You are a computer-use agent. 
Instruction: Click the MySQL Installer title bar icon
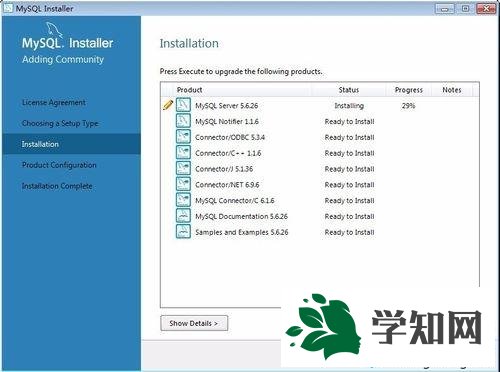tap(8, 8)
